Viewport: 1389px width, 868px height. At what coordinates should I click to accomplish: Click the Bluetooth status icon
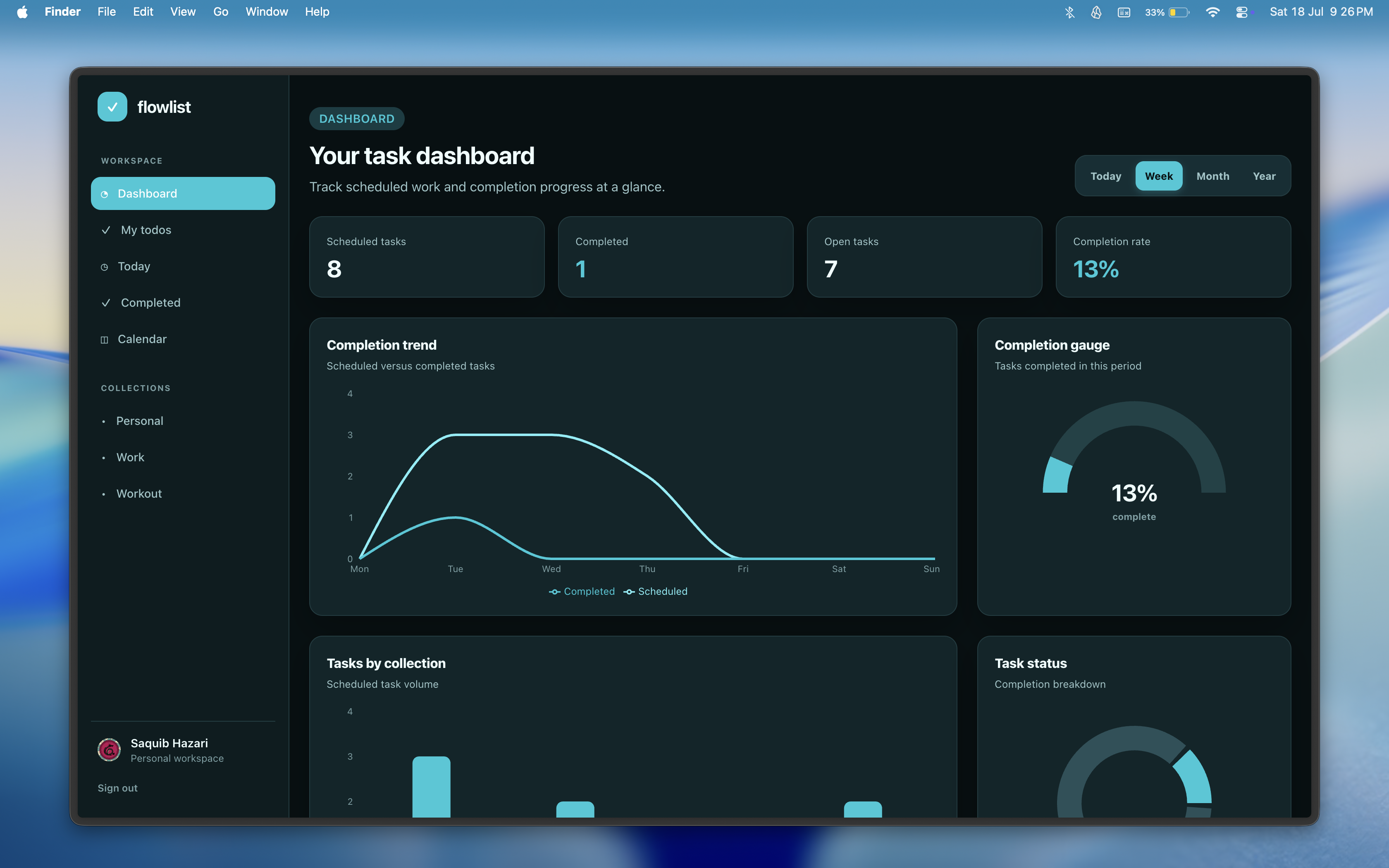coord(1069,12)
